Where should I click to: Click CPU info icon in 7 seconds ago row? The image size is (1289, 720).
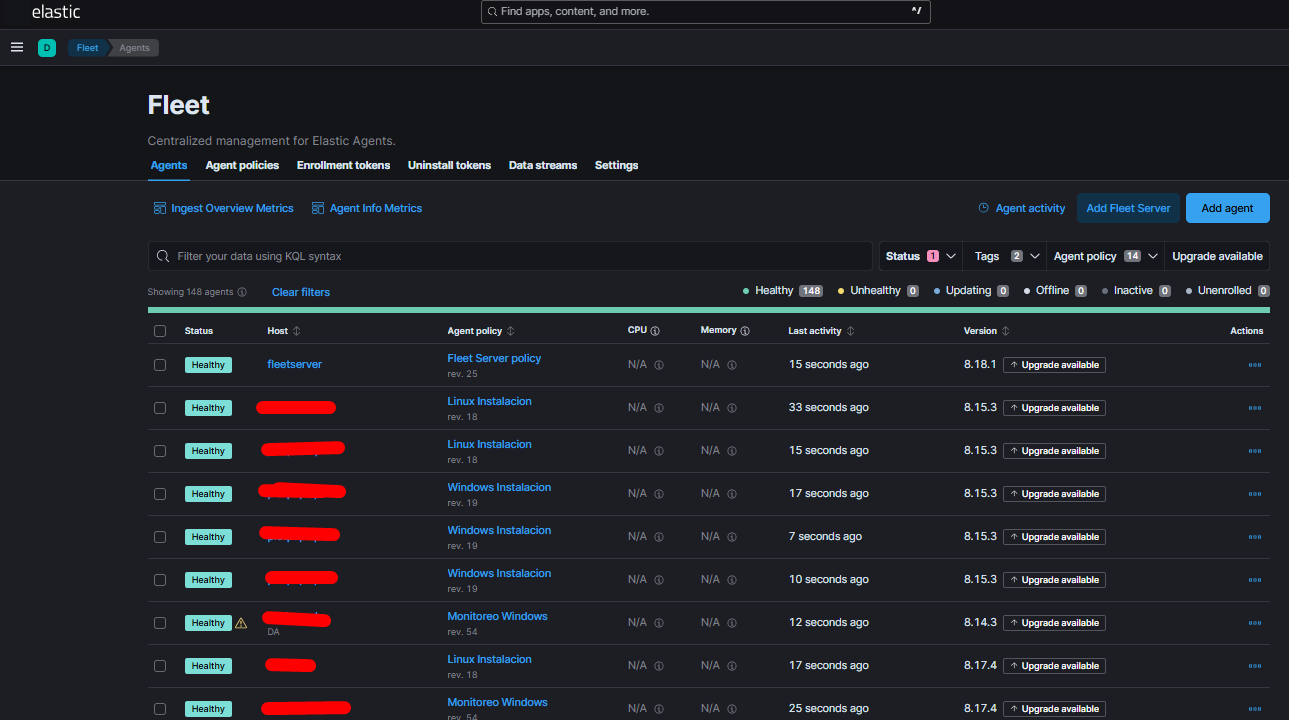(659, 537)
